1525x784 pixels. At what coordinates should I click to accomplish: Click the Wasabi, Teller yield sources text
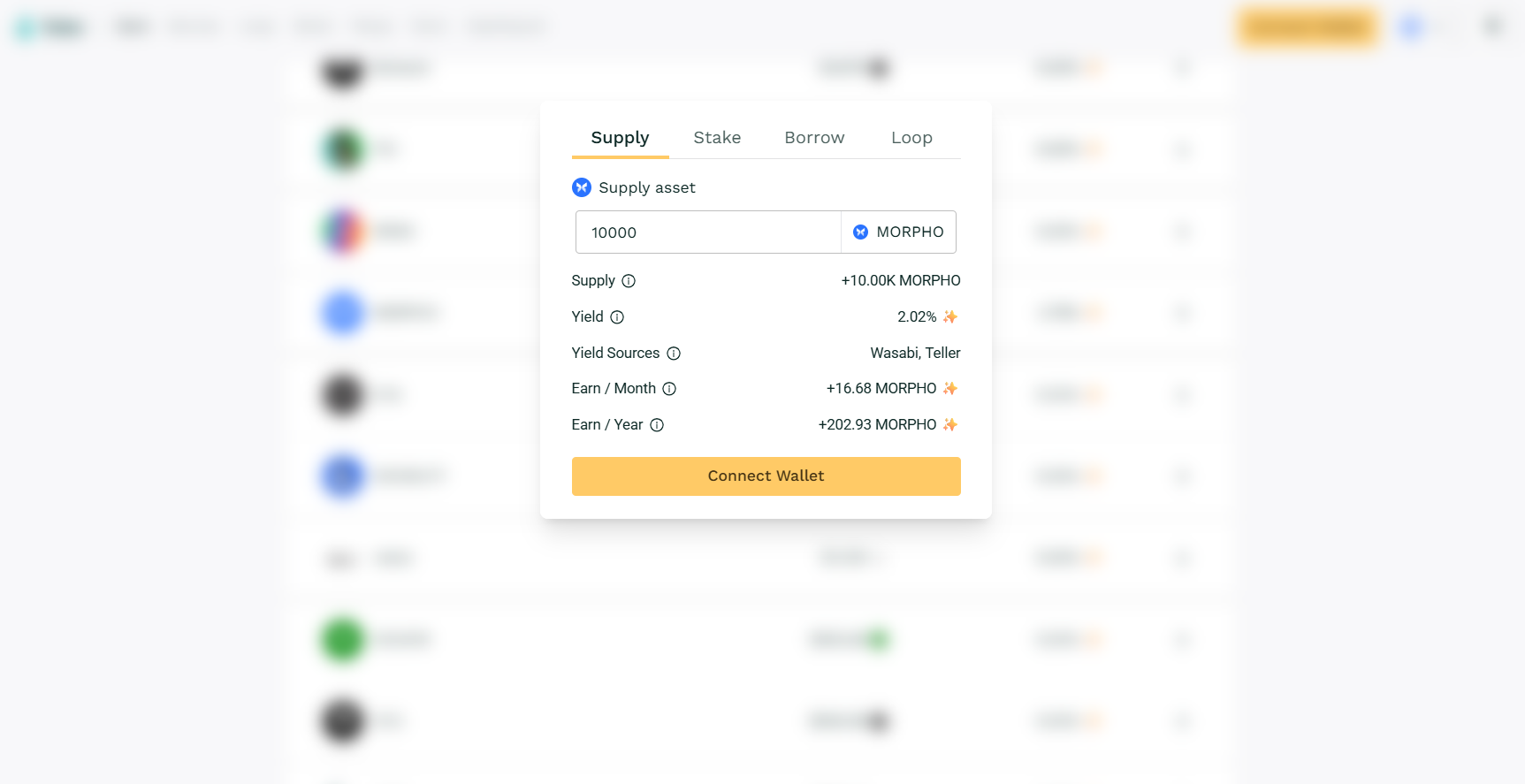(915, 353)
